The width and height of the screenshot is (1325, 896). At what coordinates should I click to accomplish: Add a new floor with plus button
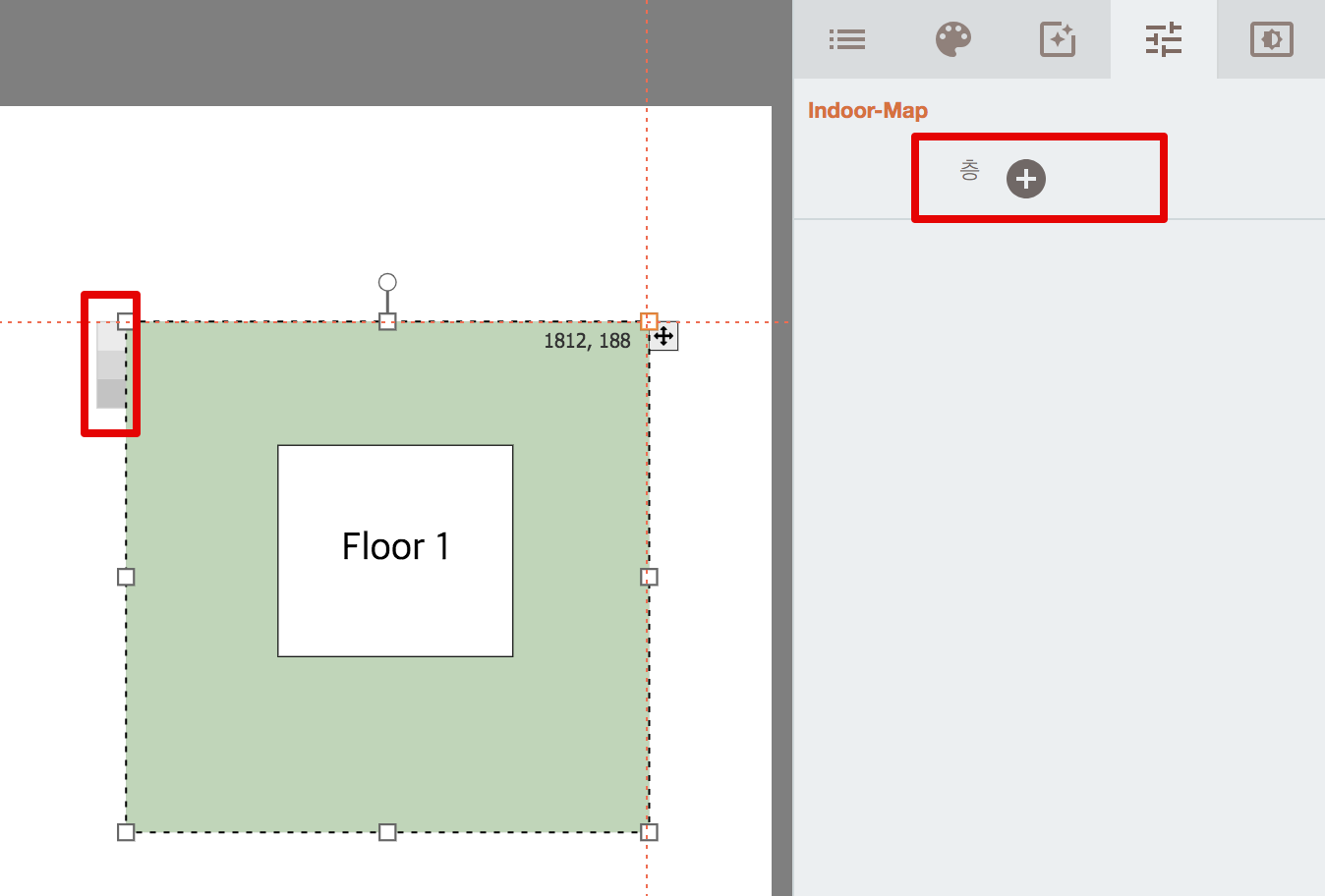coord(1026,179)
